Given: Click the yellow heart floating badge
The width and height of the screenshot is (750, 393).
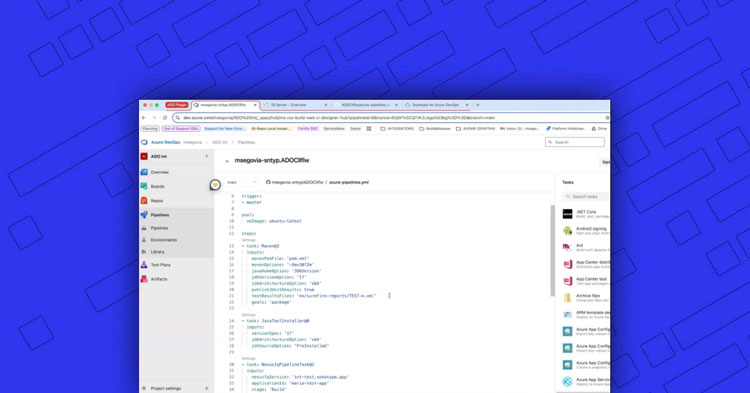Looking at the screenshot, I should tap(215, 185).
